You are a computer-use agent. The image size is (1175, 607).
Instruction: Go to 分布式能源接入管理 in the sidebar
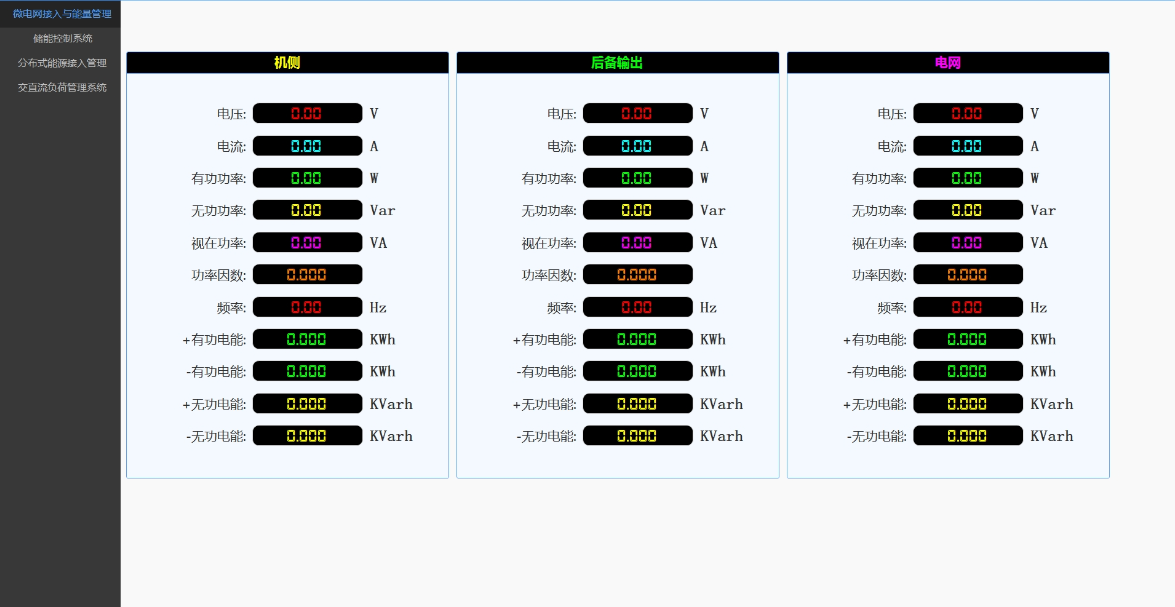(62, 63)
